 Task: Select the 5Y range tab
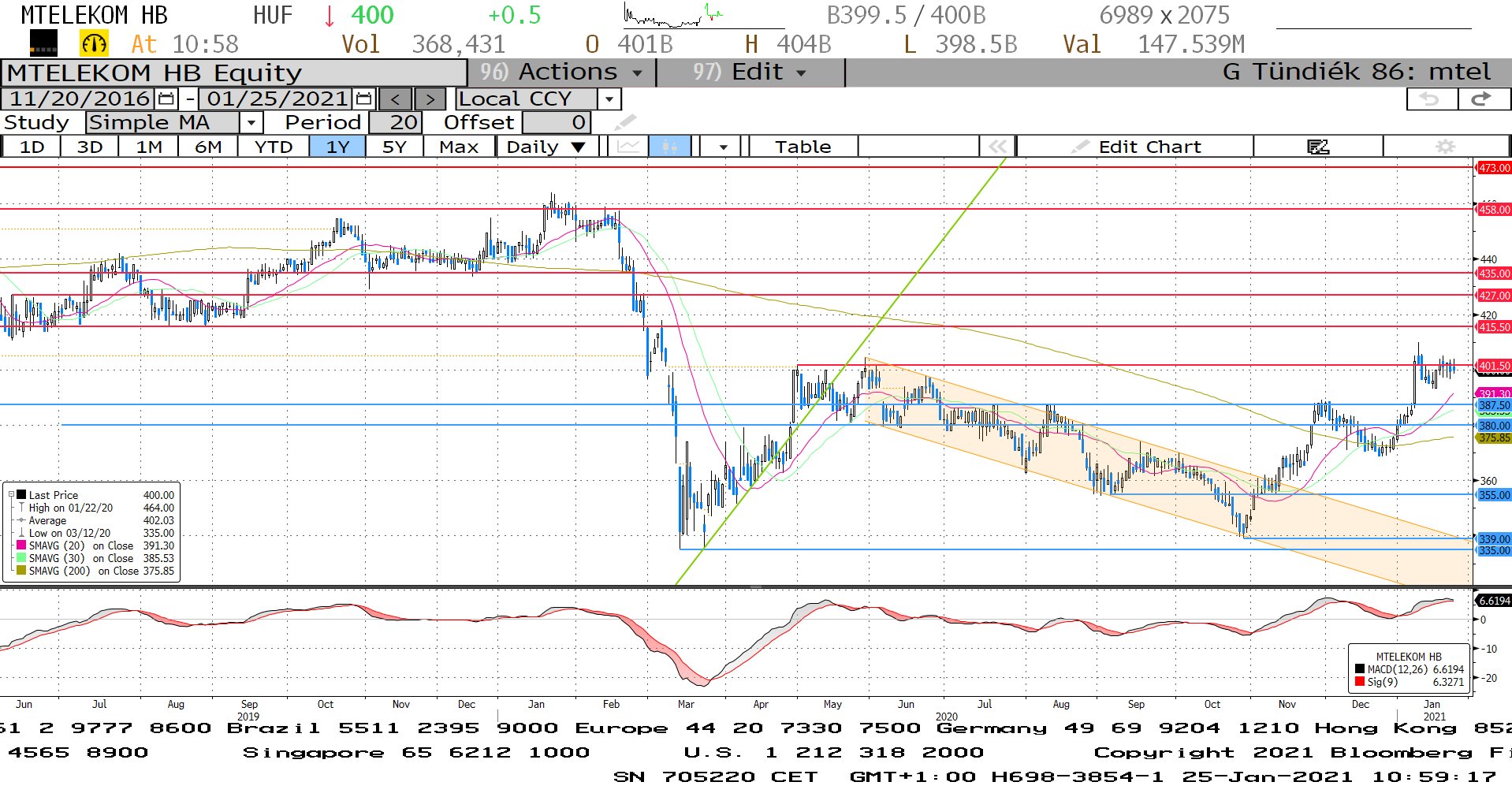[x=394, y=147]
